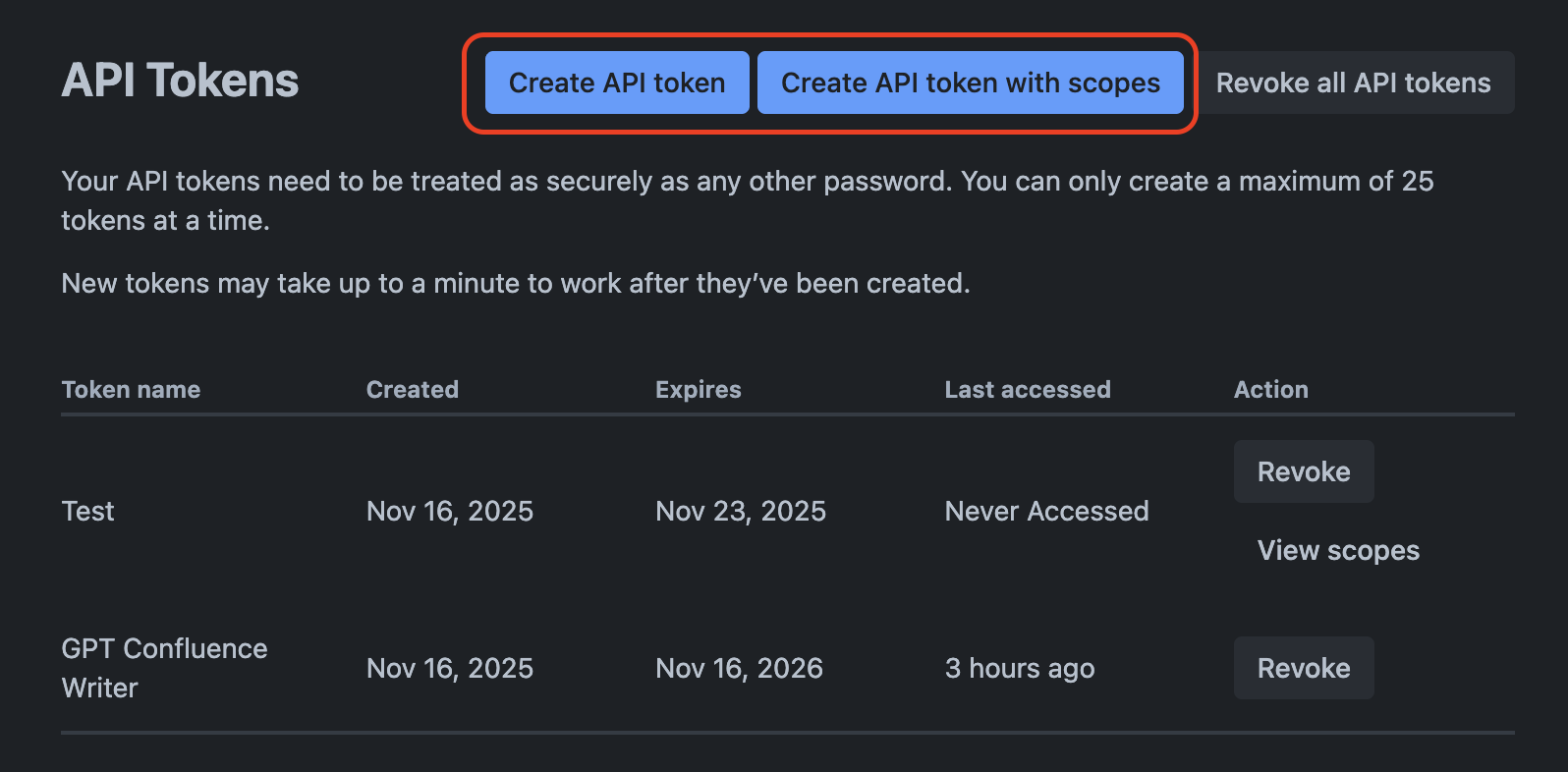The width and height of the screenshot is (1568, 772).
Task: Click the Created column header
Action: (x=412, y=390)
